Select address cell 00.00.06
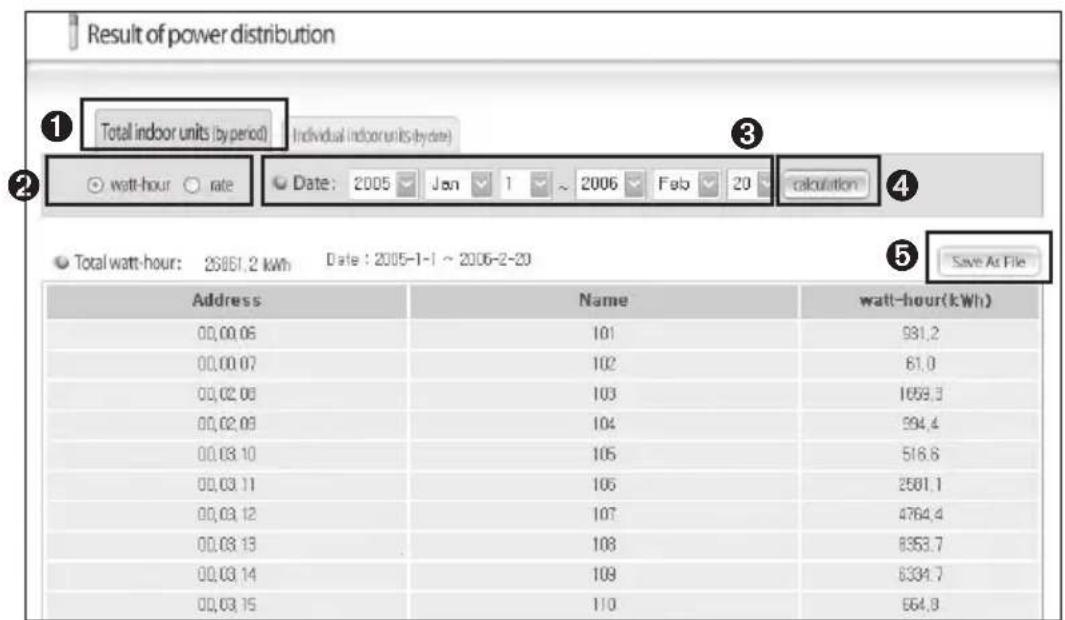 click(227, 334)
